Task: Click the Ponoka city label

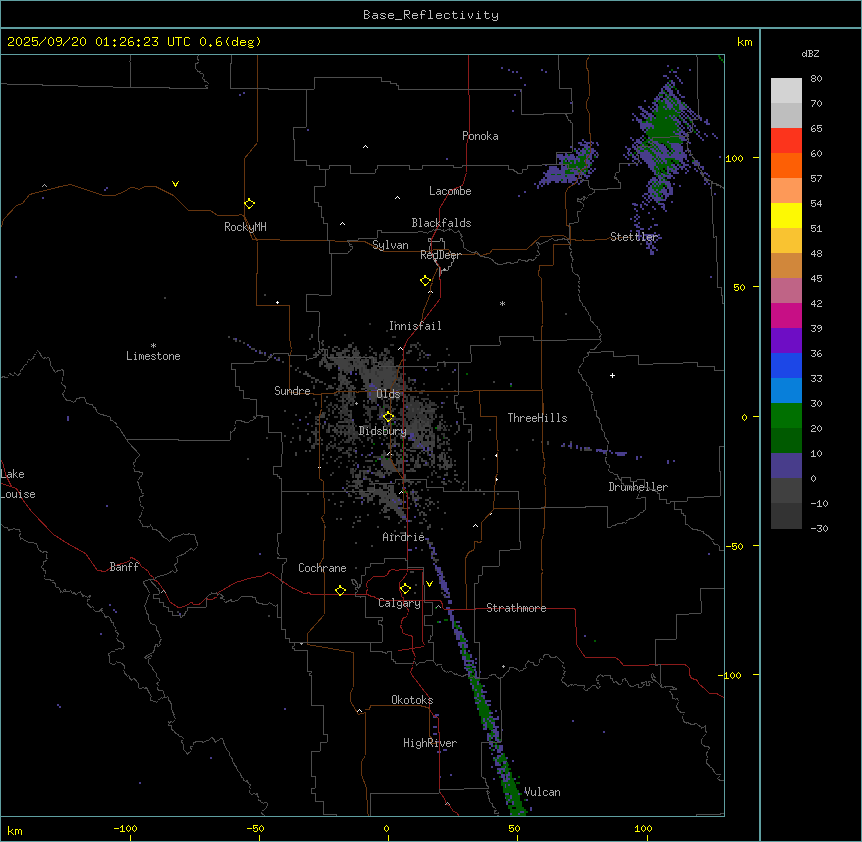Action: tap(480, 136)
